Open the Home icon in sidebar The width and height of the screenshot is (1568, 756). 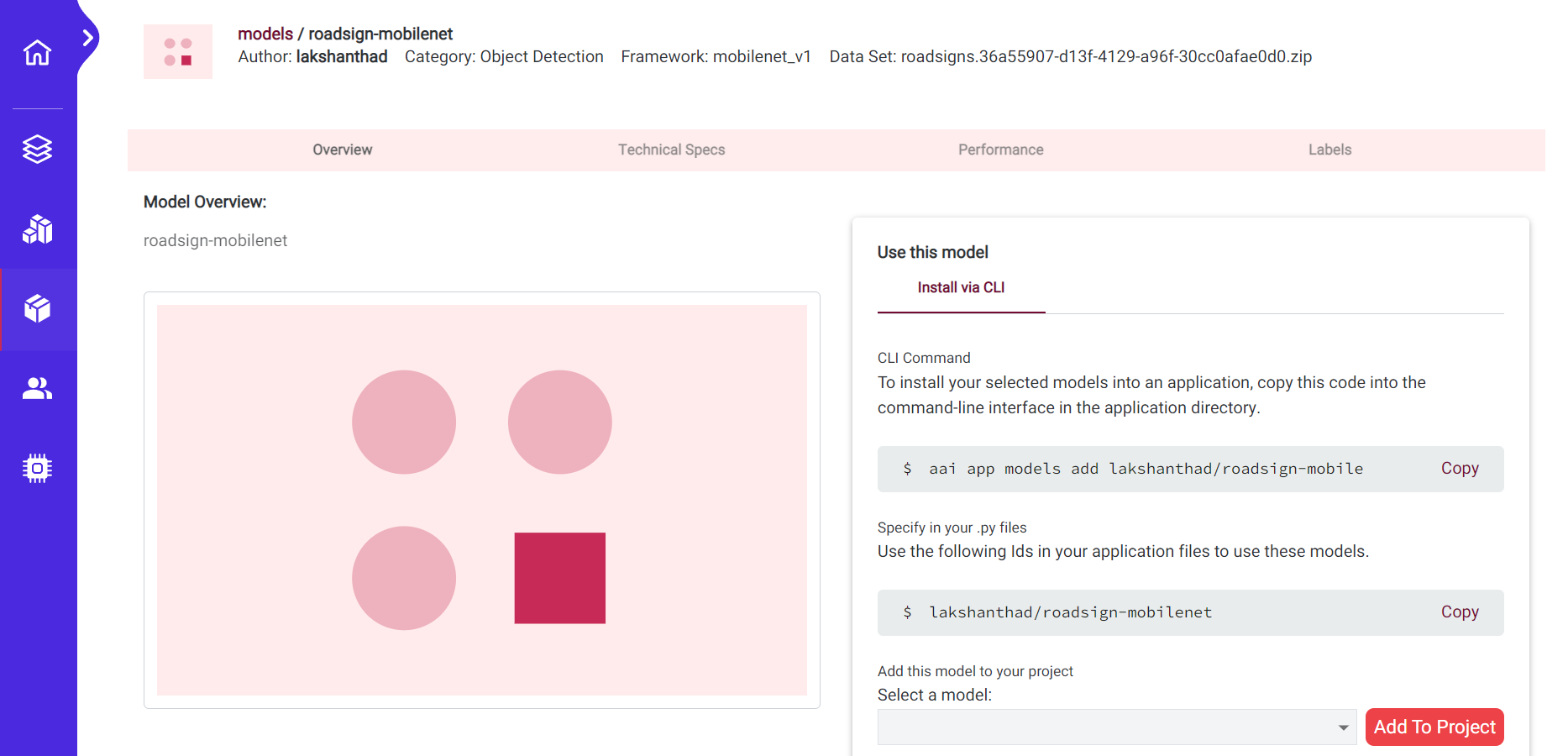(x=37, y=53)
